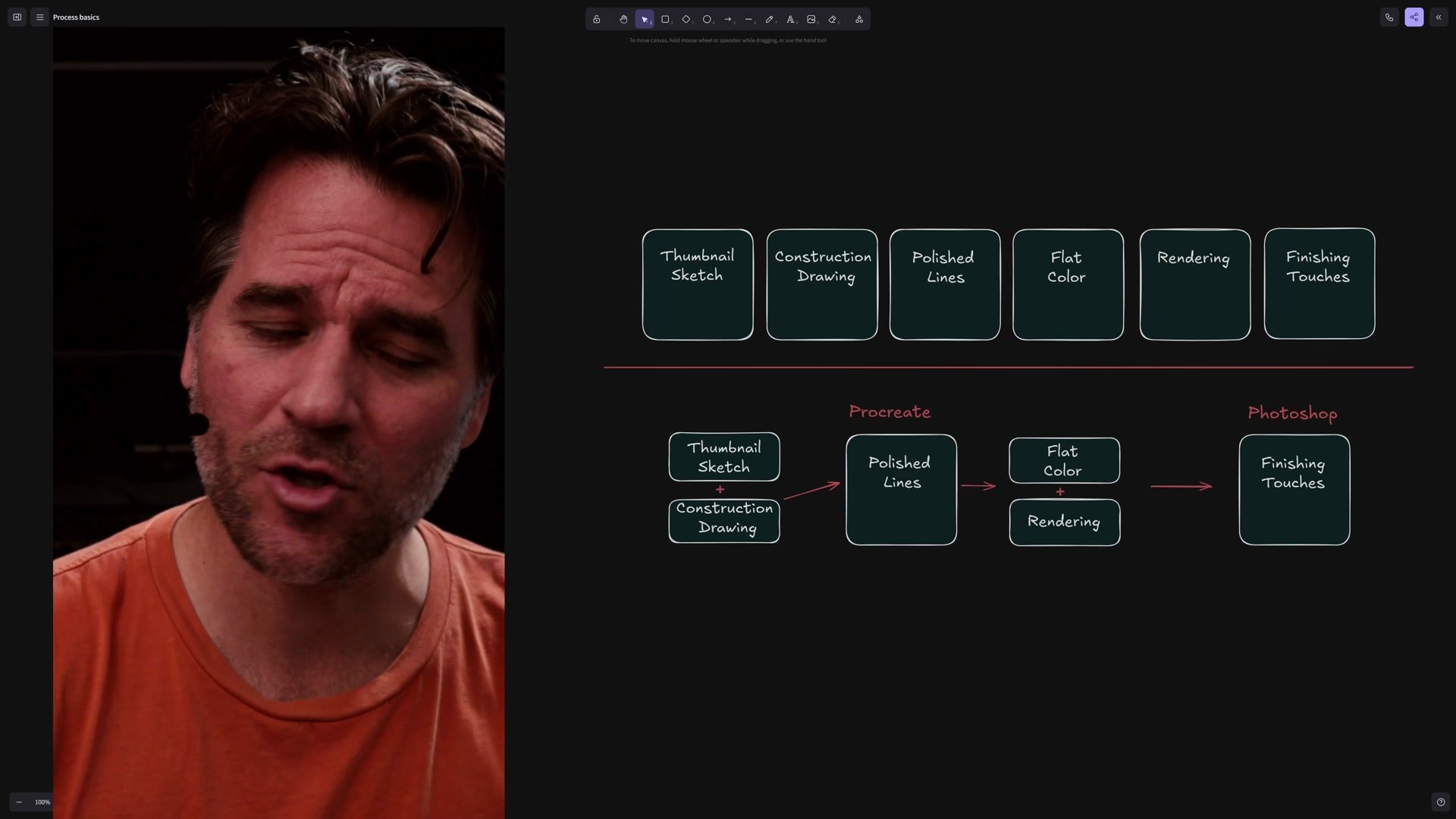Start a call with the phone button
This screenshot has height=819, width=1456.
click(1389, 17)
